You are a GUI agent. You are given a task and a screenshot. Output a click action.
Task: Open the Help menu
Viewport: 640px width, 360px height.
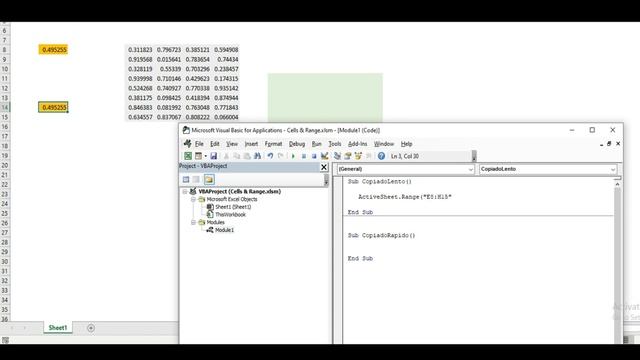pos(406,144)
